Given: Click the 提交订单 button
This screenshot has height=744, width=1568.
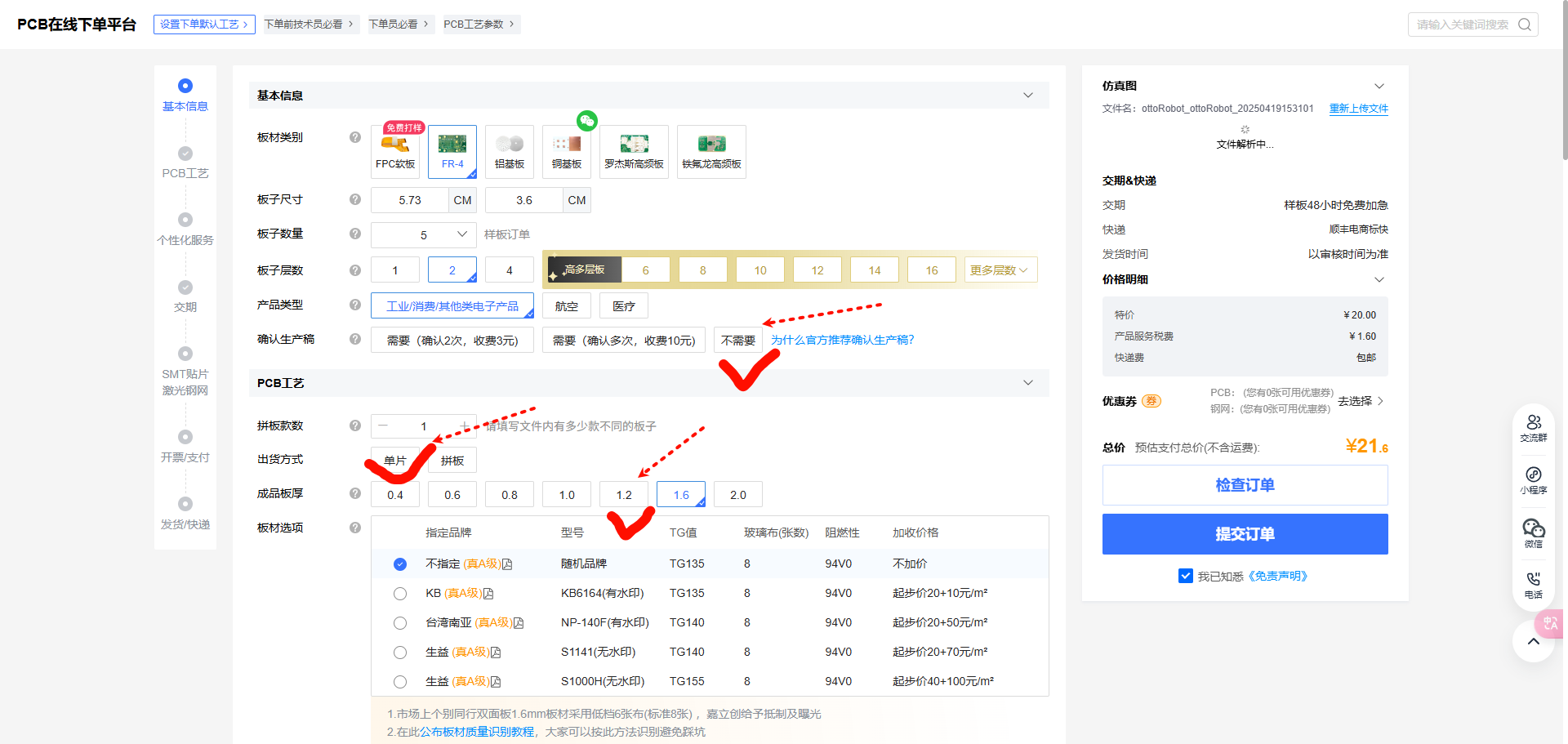Looking at the screenshot, I should point(1245,534).
